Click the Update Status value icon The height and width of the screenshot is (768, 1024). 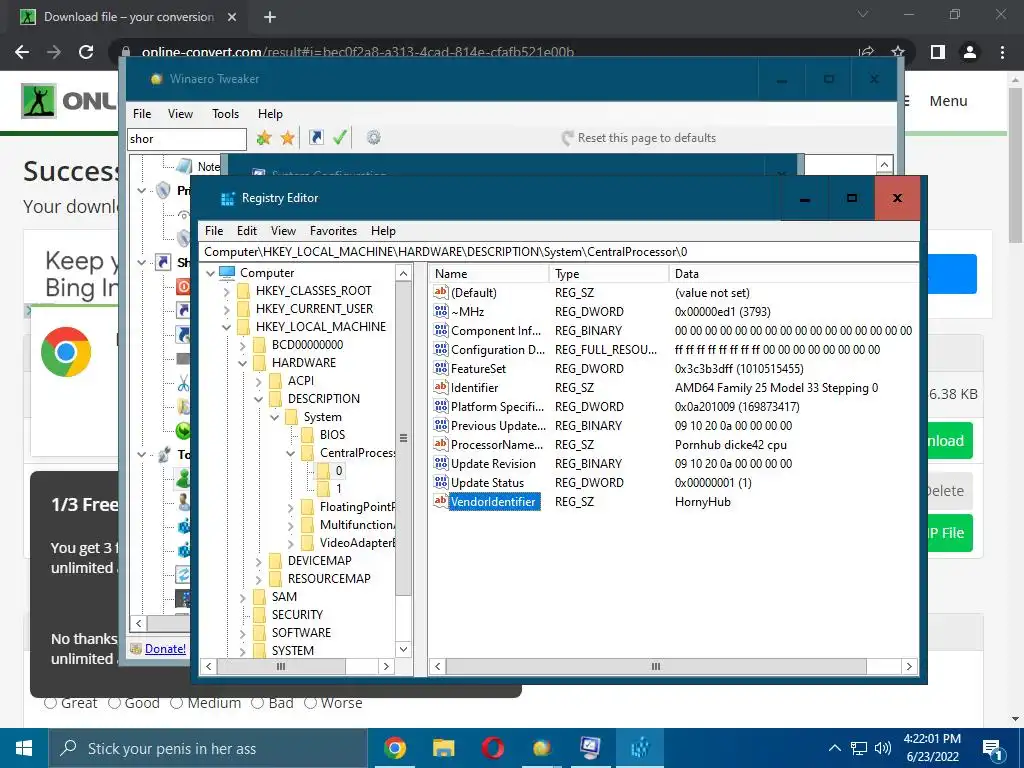pyautogui.click(x=441, y=483)
